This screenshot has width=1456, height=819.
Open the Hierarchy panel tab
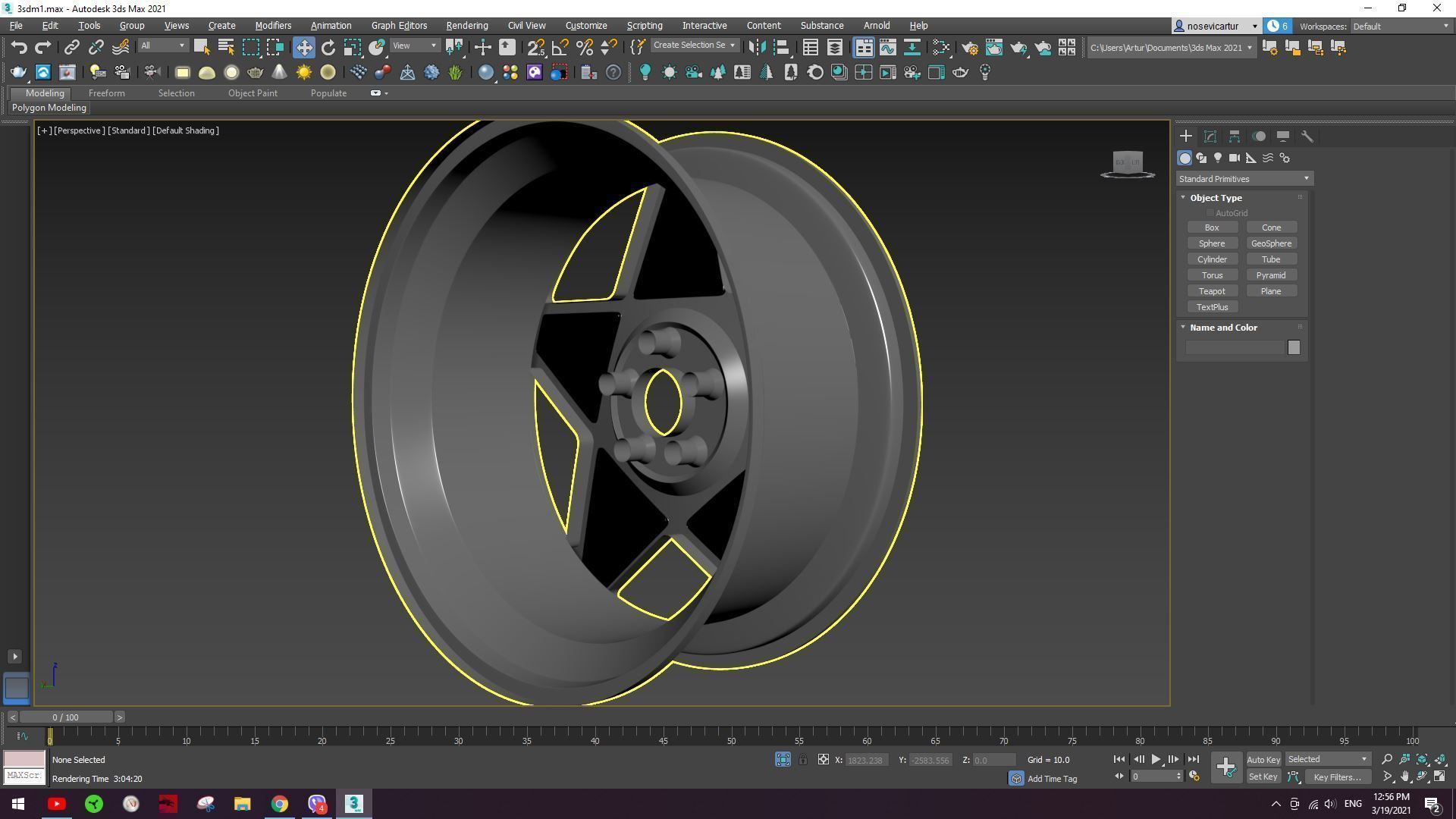point(1235,136)
